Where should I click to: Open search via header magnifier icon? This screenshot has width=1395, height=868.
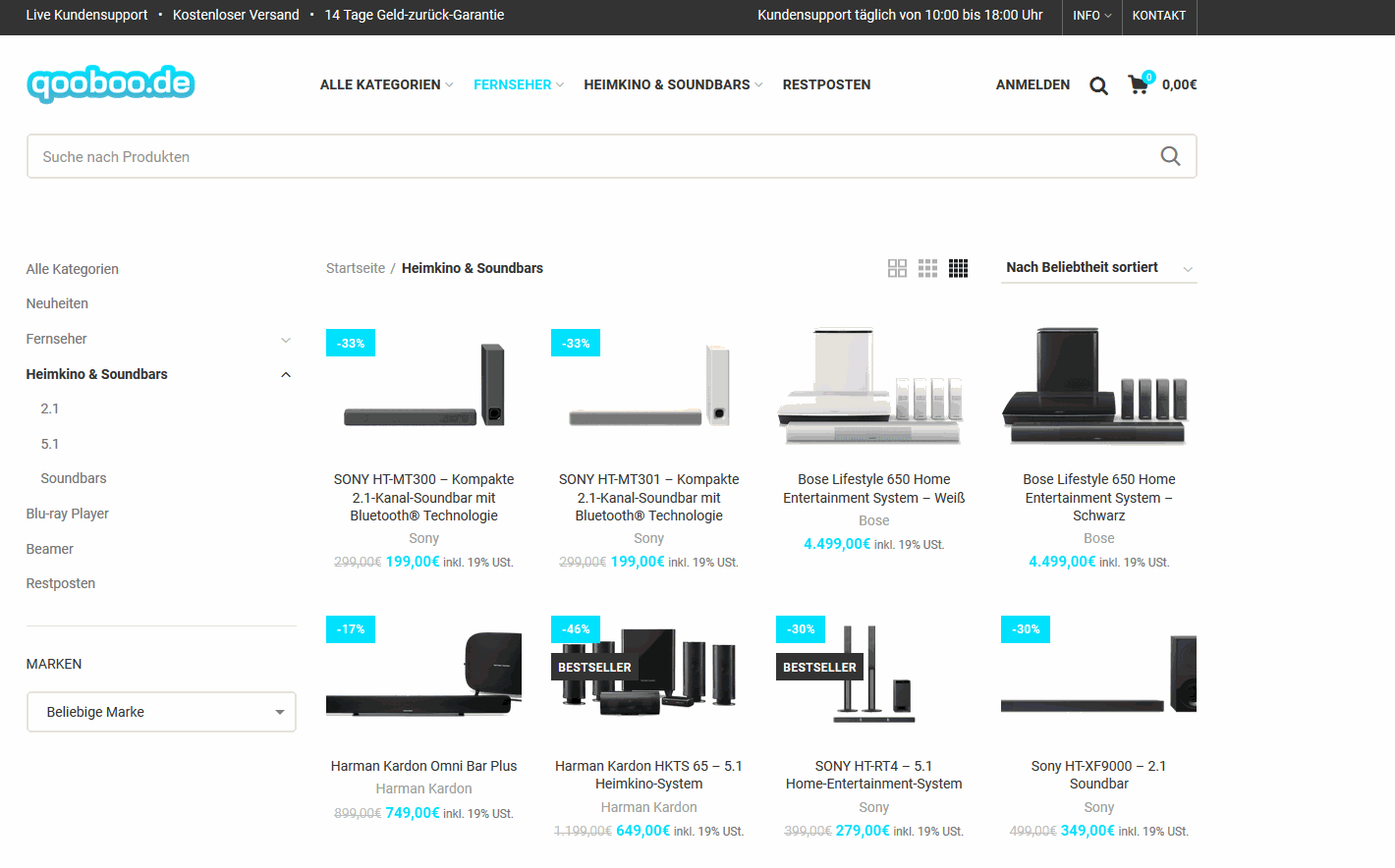(x=1098, y=85)
